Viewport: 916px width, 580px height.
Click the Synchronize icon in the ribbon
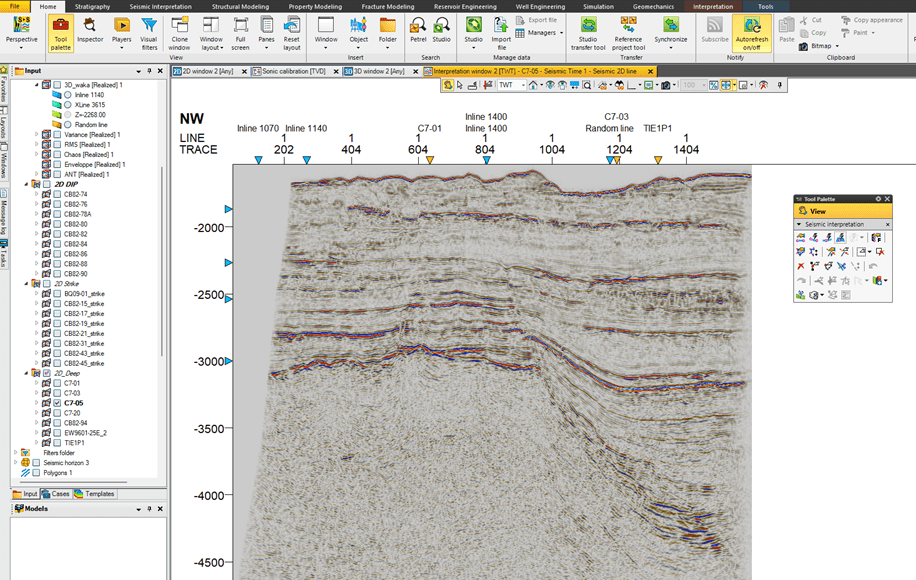[x=670, y=28]
